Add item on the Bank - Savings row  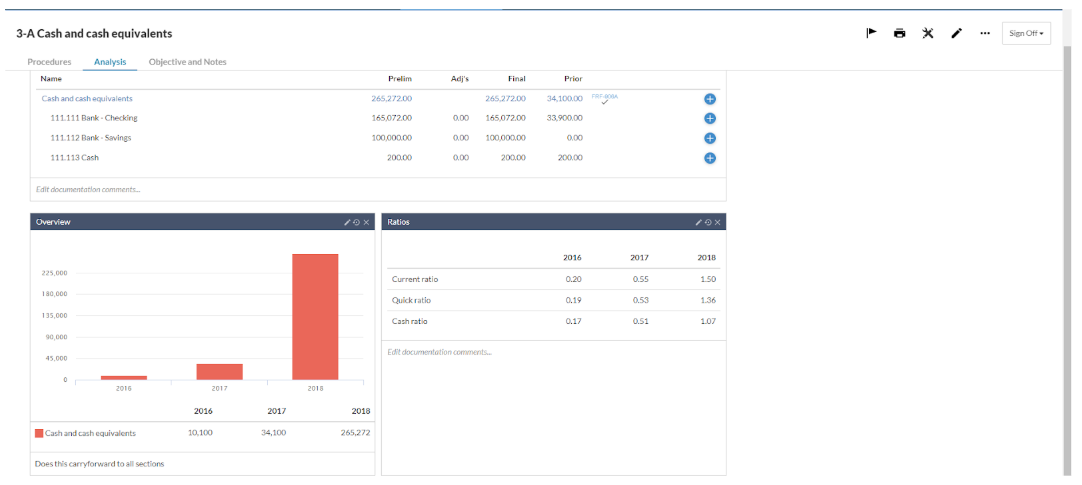(x=710, y=138)
